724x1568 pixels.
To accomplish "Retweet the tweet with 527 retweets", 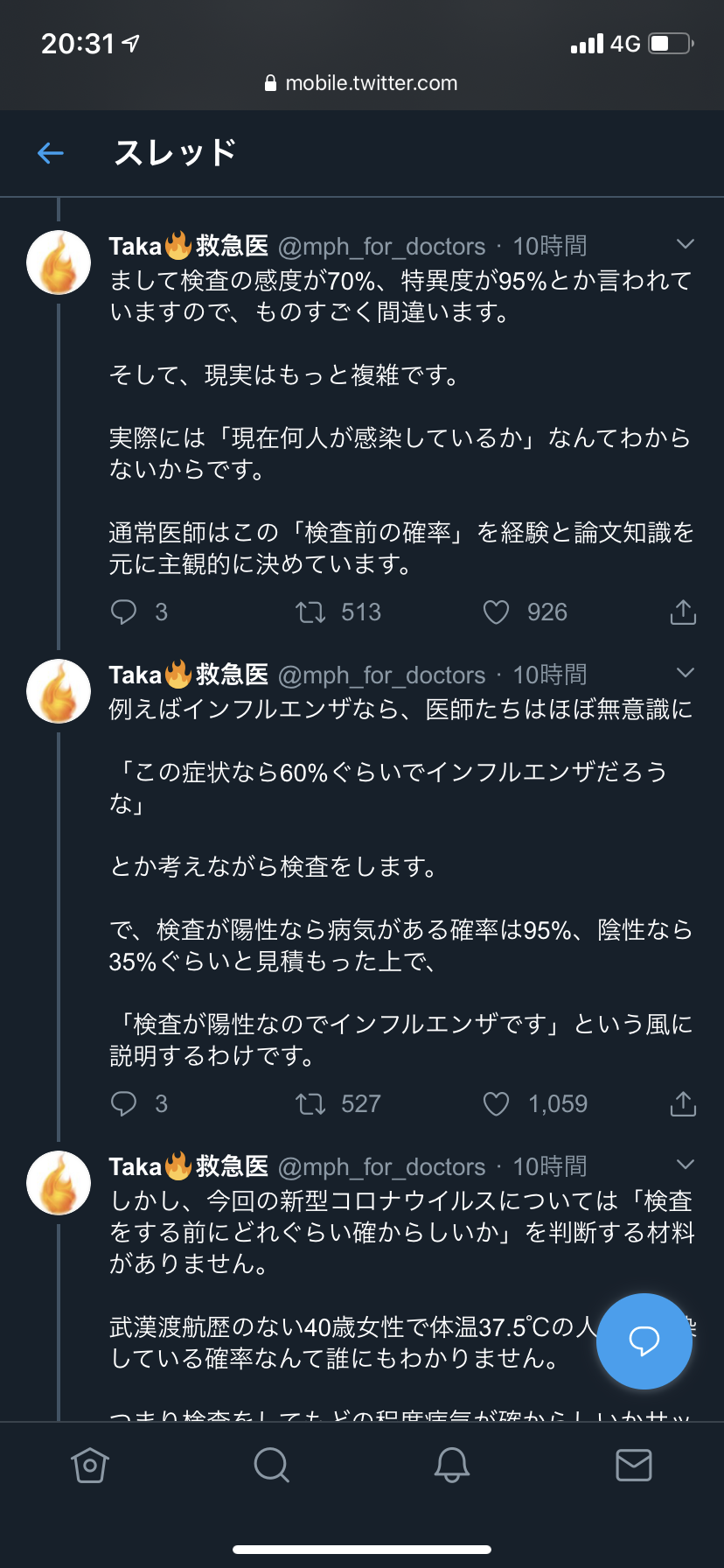I will pyautogui.click(x=310, y=1103).
